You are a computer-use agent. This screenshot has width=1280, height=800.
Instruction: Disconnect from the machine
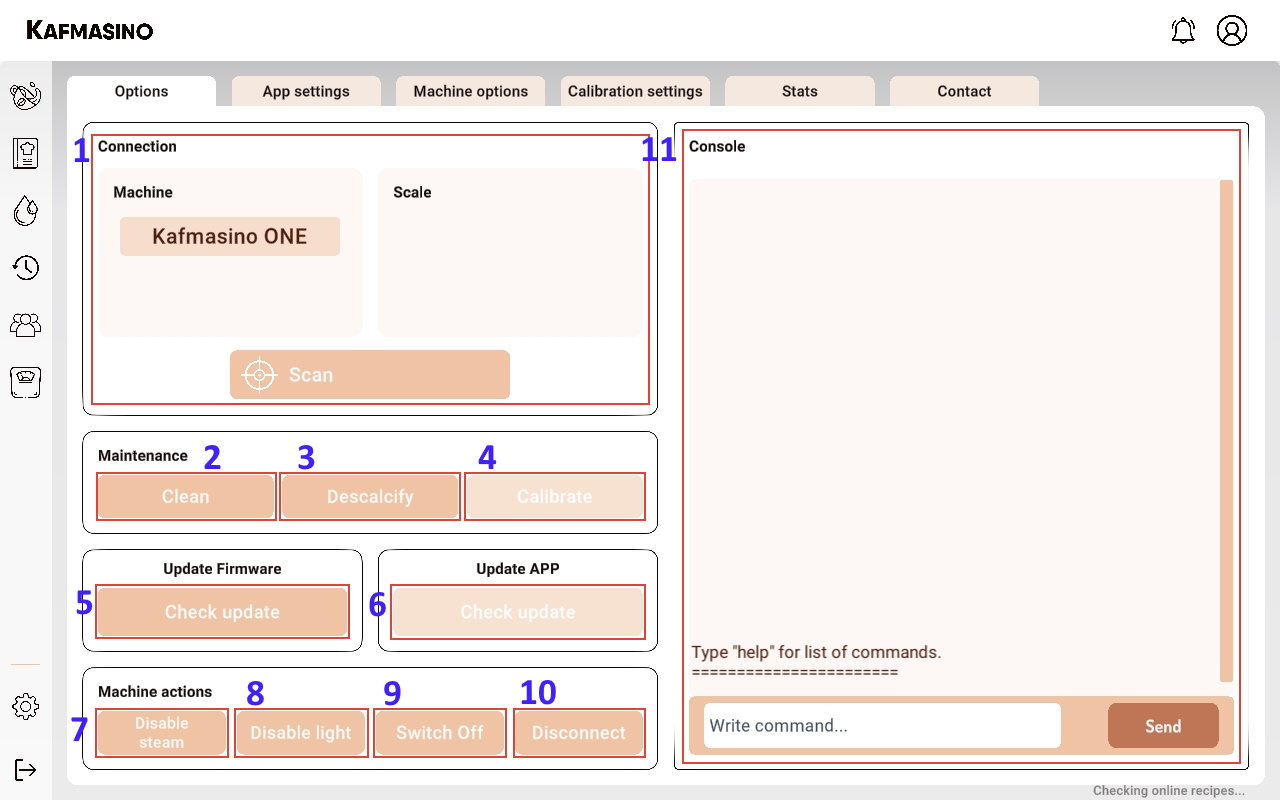point(579,733)
